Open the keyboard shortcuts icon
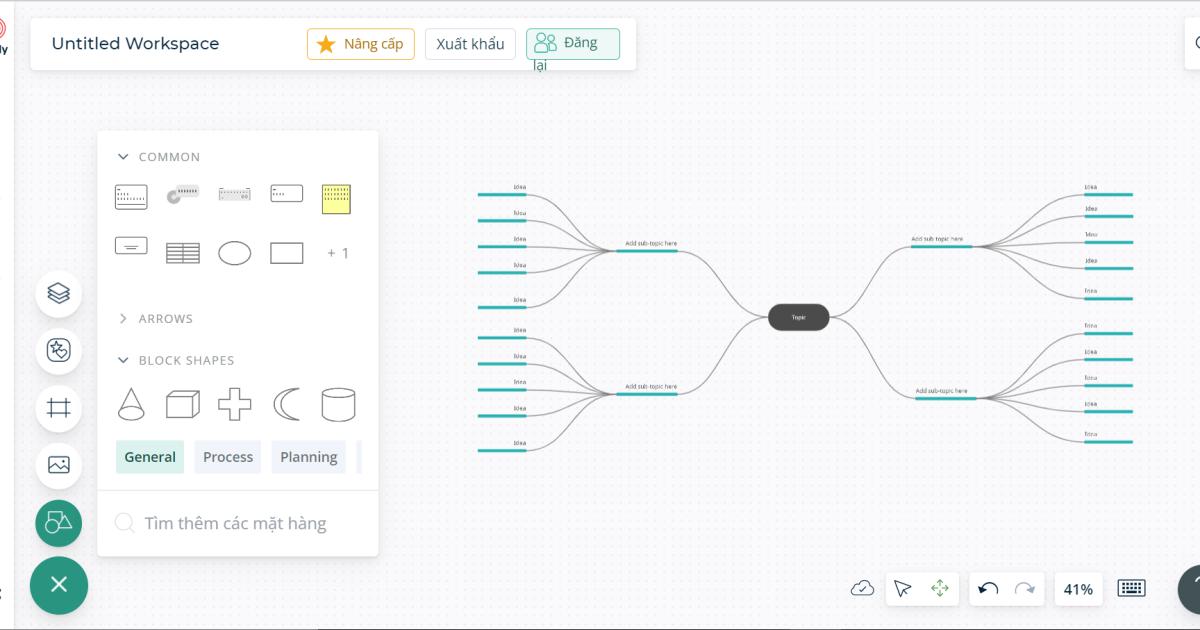1200x630 pixels. tap(1132, 588)
